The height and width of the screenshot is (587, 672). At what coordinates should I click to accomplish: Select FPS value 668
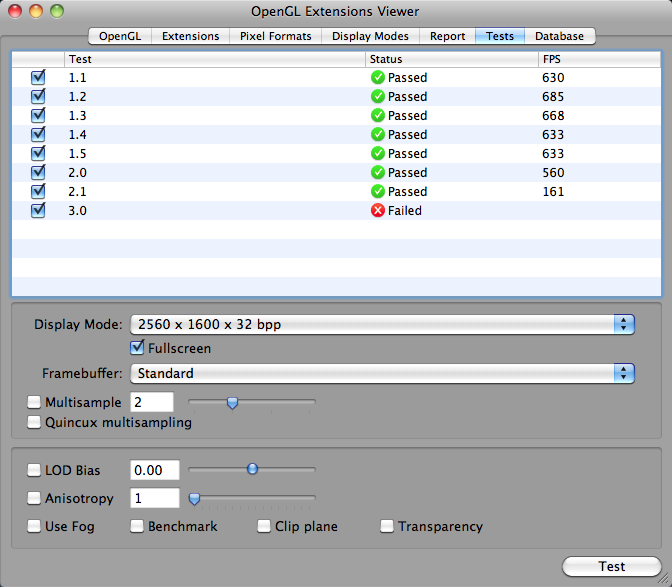(x=553, y=115)
